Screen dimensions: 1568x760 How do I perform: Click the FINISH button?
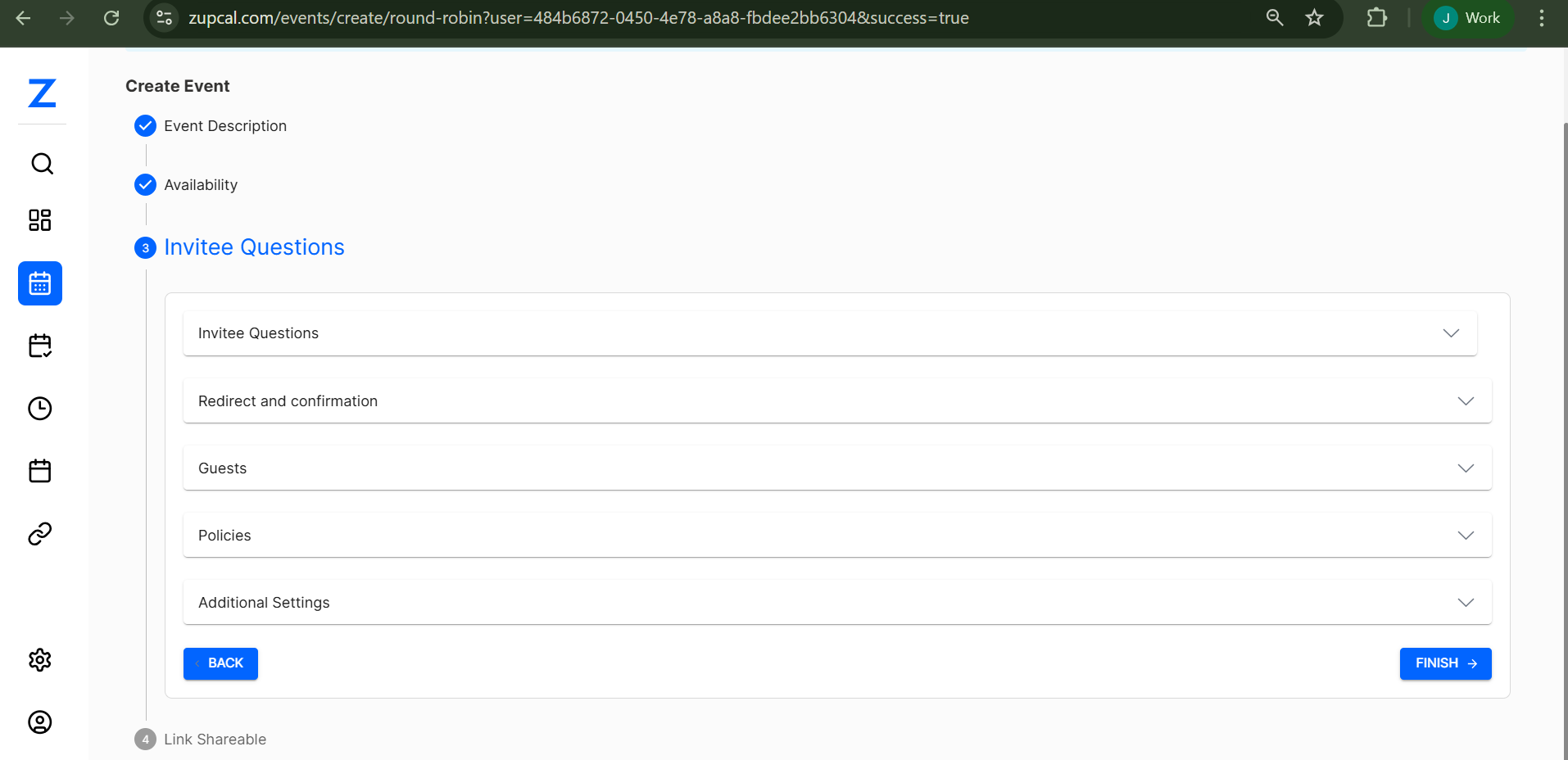click(1445, 663)
